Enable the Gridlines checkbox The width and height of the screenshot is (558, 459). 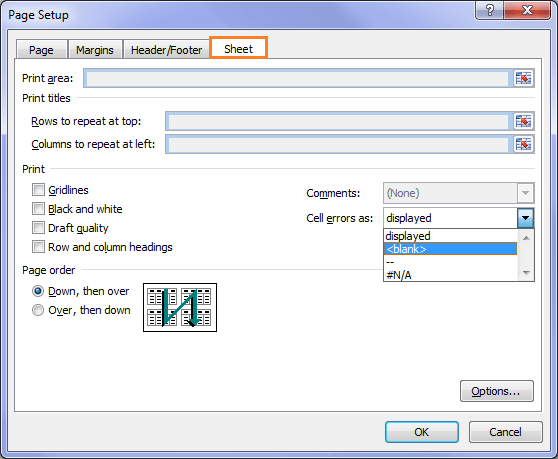point(38,190)
